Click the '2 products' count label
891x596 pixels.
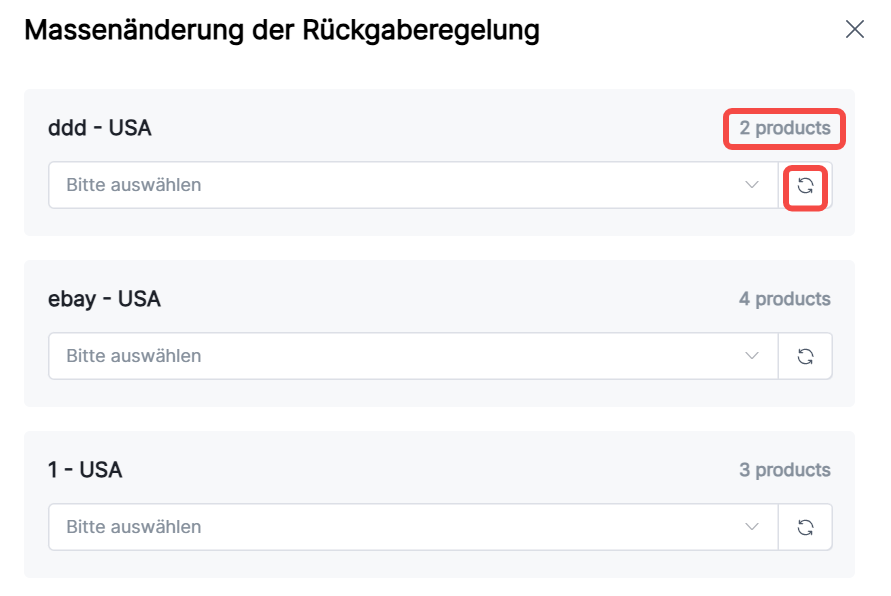(x=785, y=128)
